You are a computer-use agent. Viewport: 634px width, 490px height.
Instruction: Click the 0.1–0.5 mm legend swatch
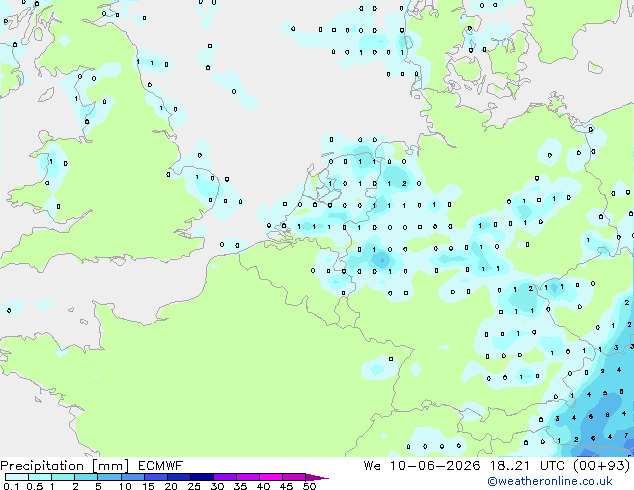click(17, 477)
